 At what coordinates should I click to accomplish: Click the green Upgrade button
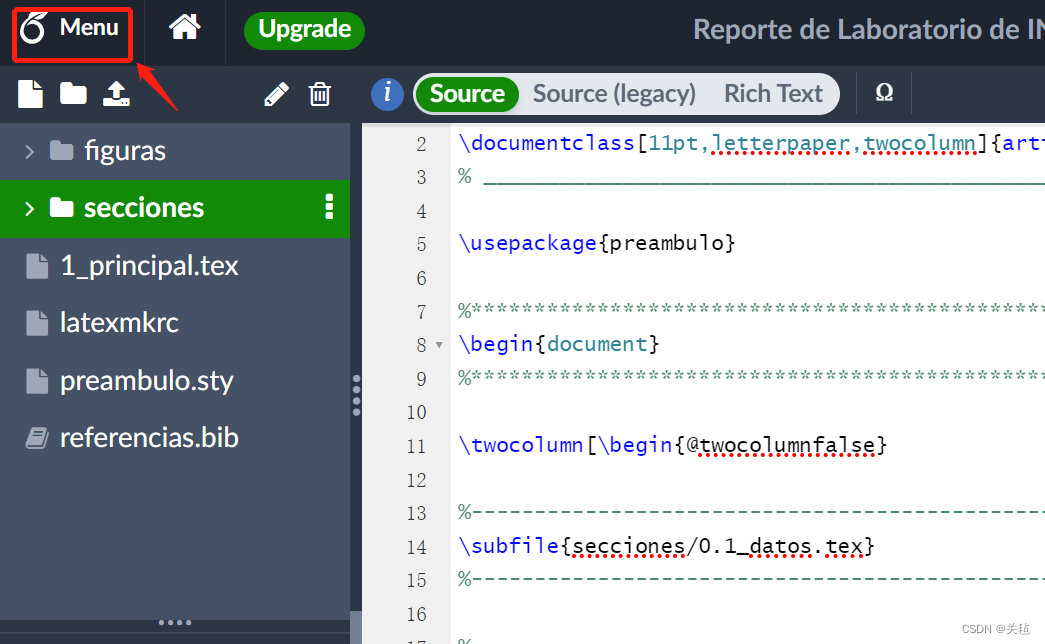305,30
